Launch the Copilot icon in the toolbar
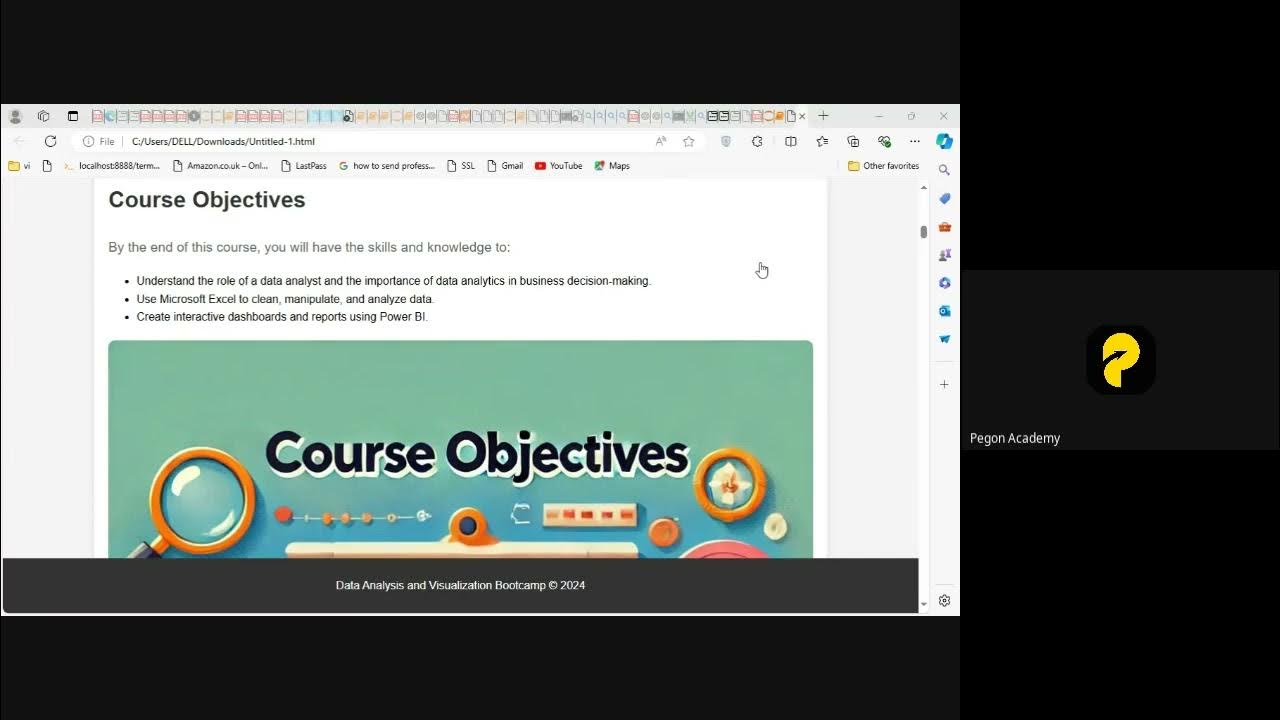Screen dimensions: 1280x720 [x=944, y=141]
